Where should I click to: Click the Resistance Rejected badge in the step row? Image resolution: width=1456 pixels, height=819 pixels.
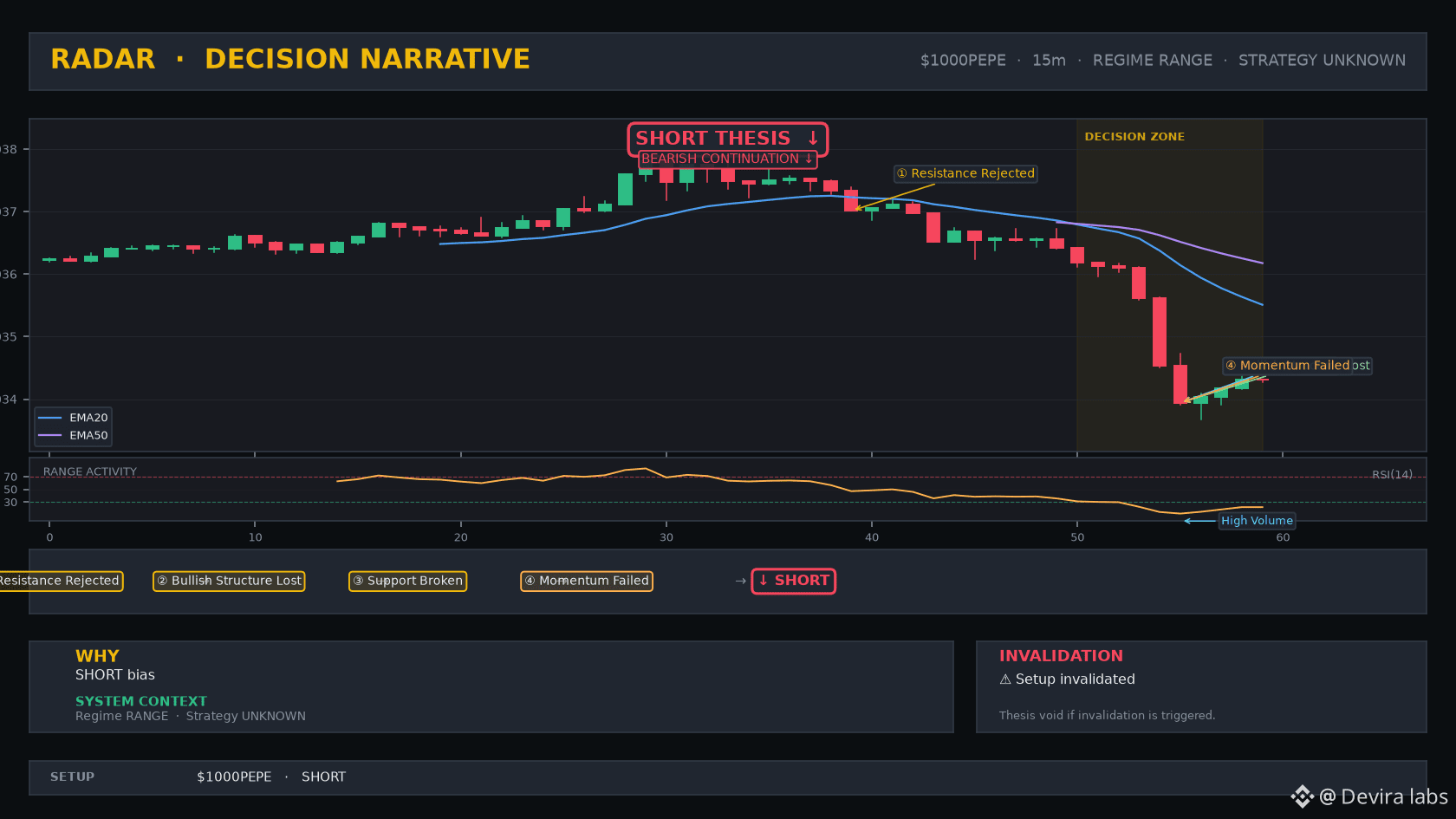point(60,581)
